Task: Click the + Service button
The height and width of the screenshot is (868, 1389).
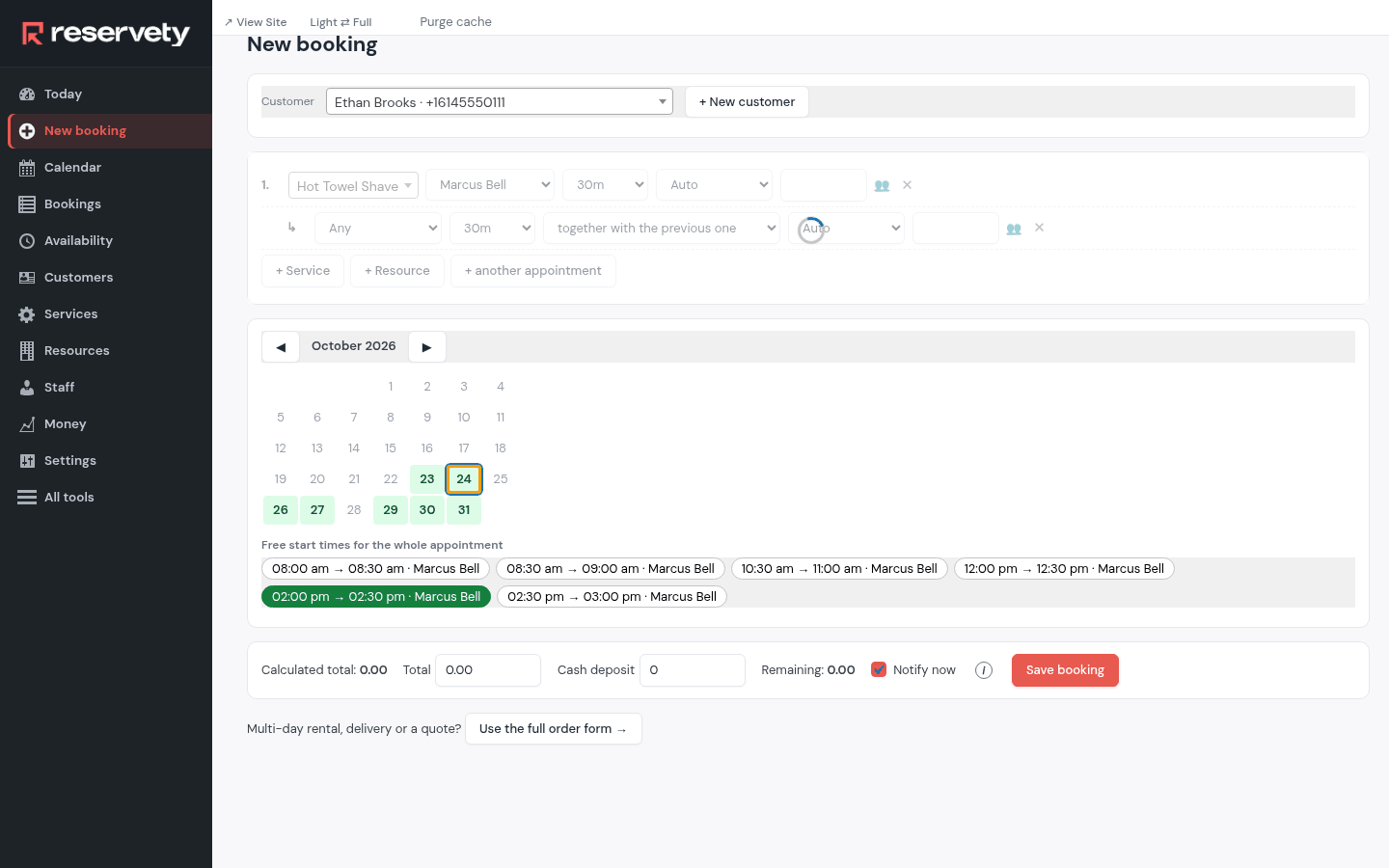Action: pyautogui.click(x=303, y=271)
